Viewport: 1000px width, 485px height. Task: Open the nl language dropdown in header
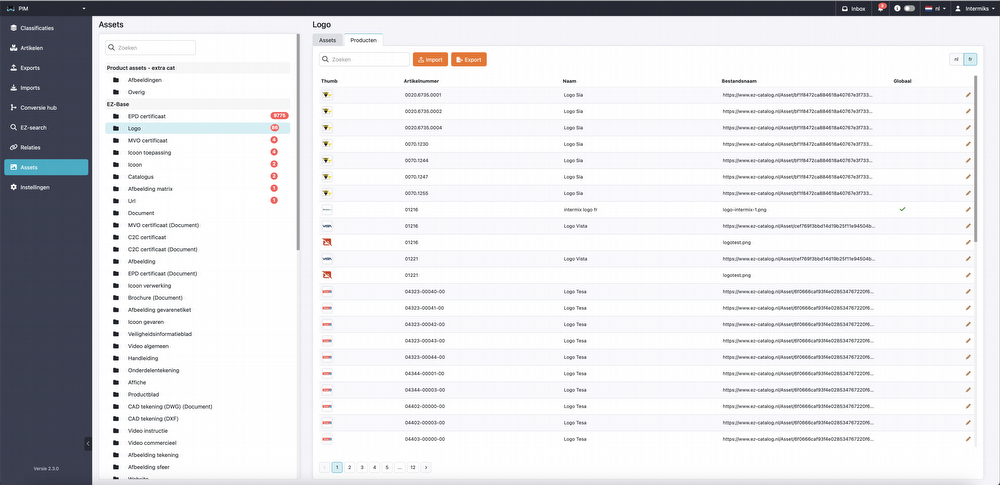coord(935,8)
